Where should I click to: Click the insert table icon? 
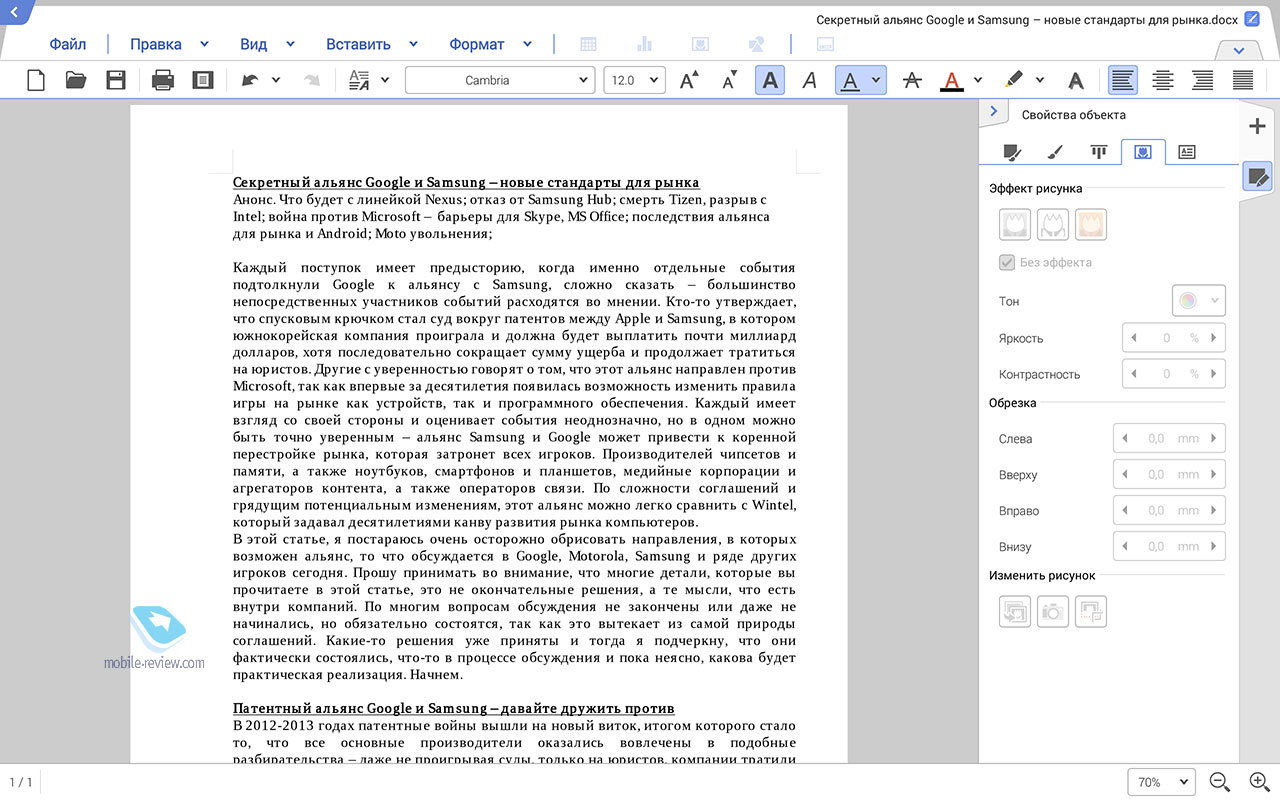[589, 44]
